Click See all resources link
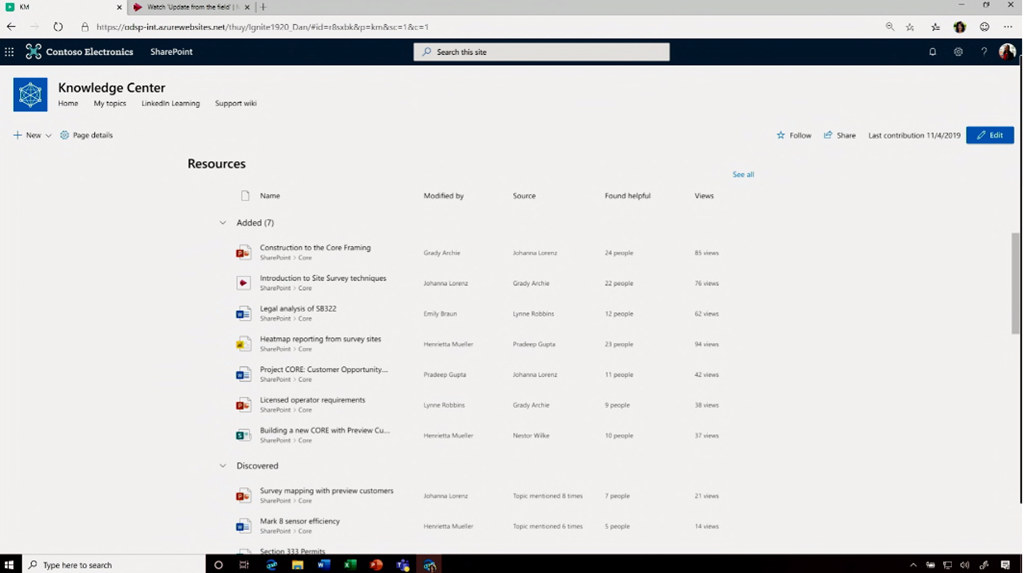The width and height of the screenshot is (1024, 573). [x=743, y=174]
